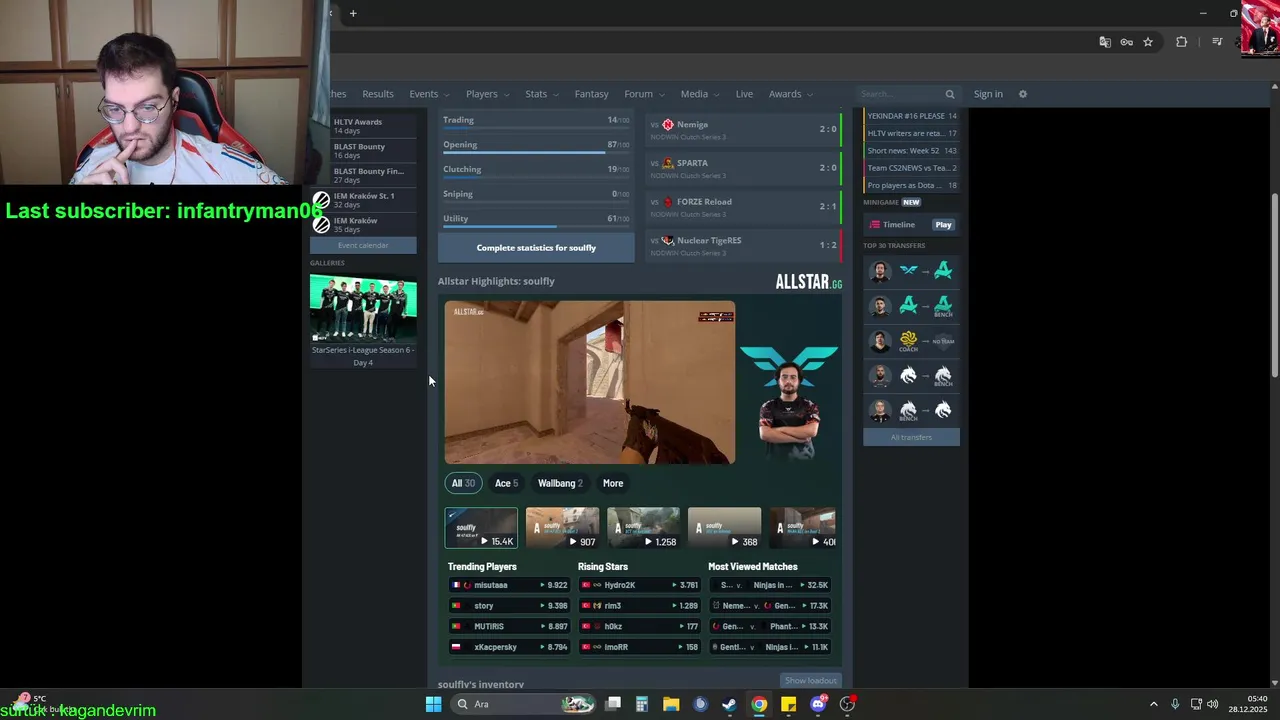Open Calculator from the taskbar

point(641,704)
